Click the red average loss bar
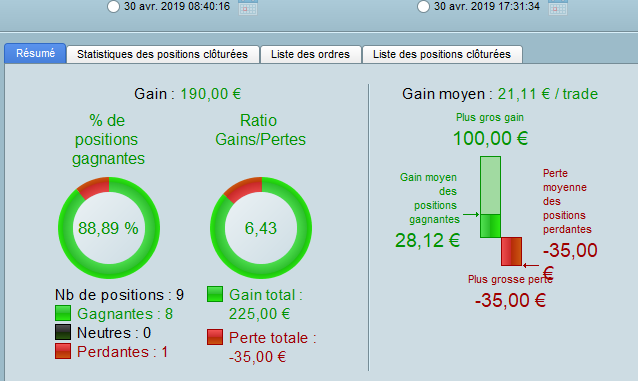Image resolution: width=638 pixels, height=381 pixels. click(x=511, y=252)
